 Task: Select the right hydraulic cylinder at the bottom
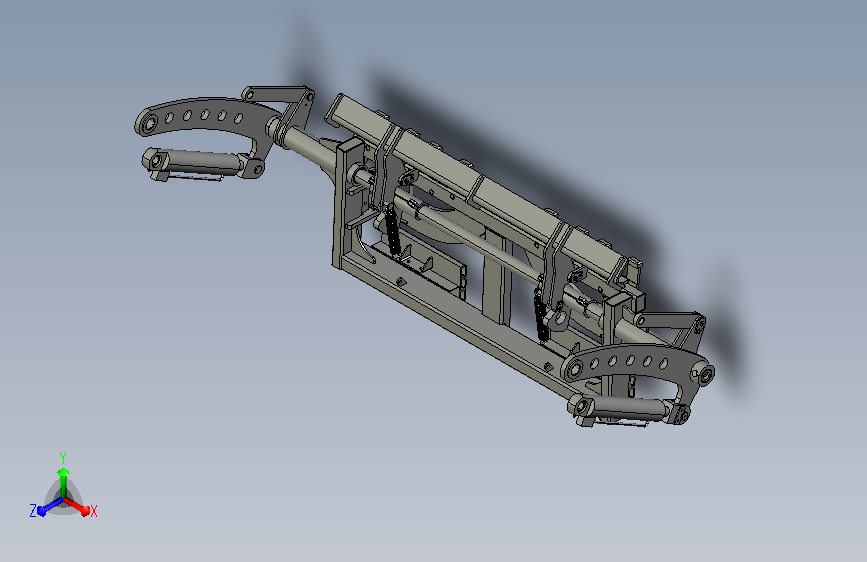(628, 409)
